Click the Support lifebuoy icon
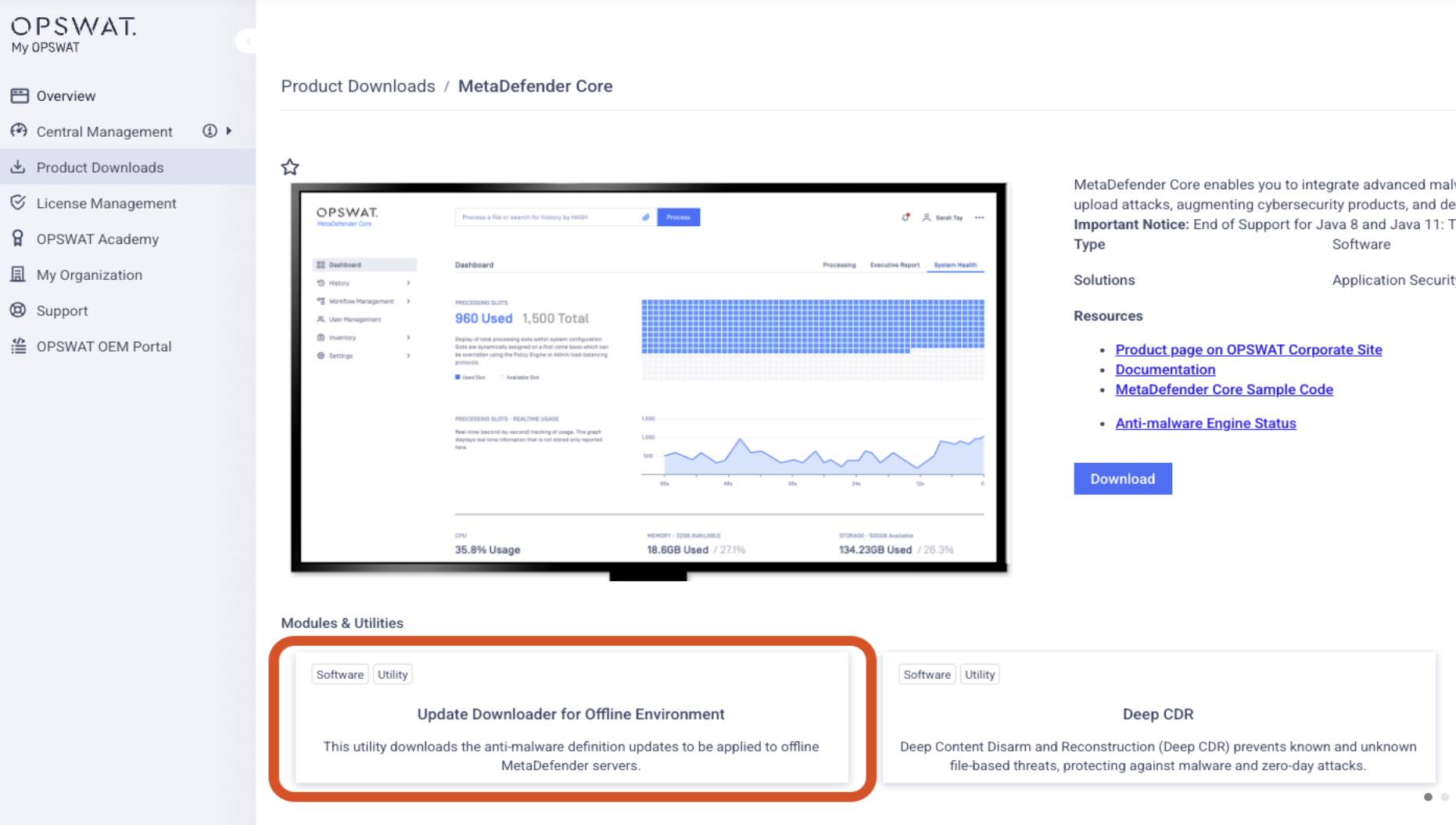Viewport: 1456px width, 825px height. [x=19, y=310]
